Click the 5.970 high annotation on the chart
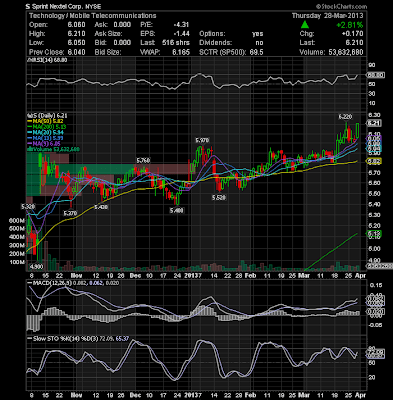This screenshot has width=393, height=400. (202, 141)
